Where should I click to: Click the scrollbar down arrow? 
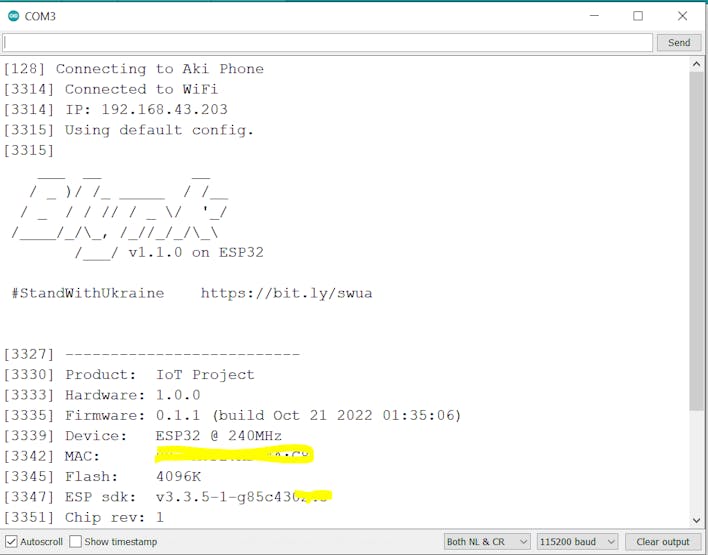tap(696, 521)
